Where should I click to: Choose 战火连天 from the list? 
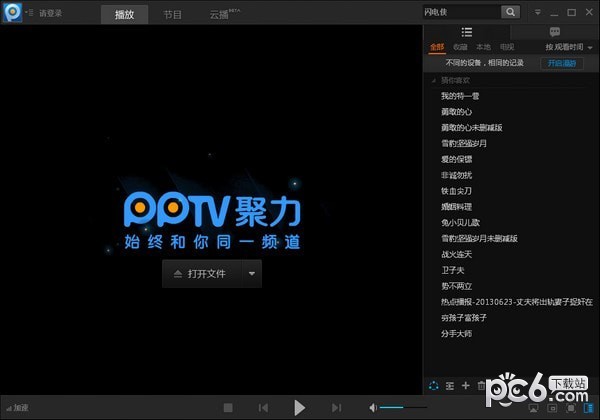(456, 254)
